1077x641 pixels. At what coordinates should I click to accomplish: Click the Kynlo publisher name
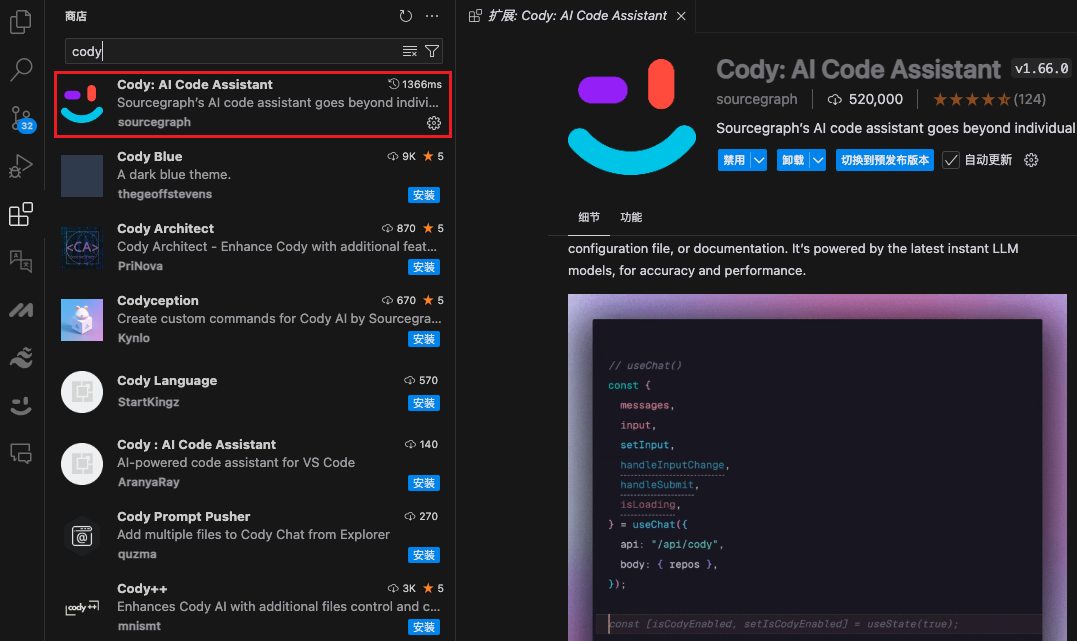click(x=133, y=338)
